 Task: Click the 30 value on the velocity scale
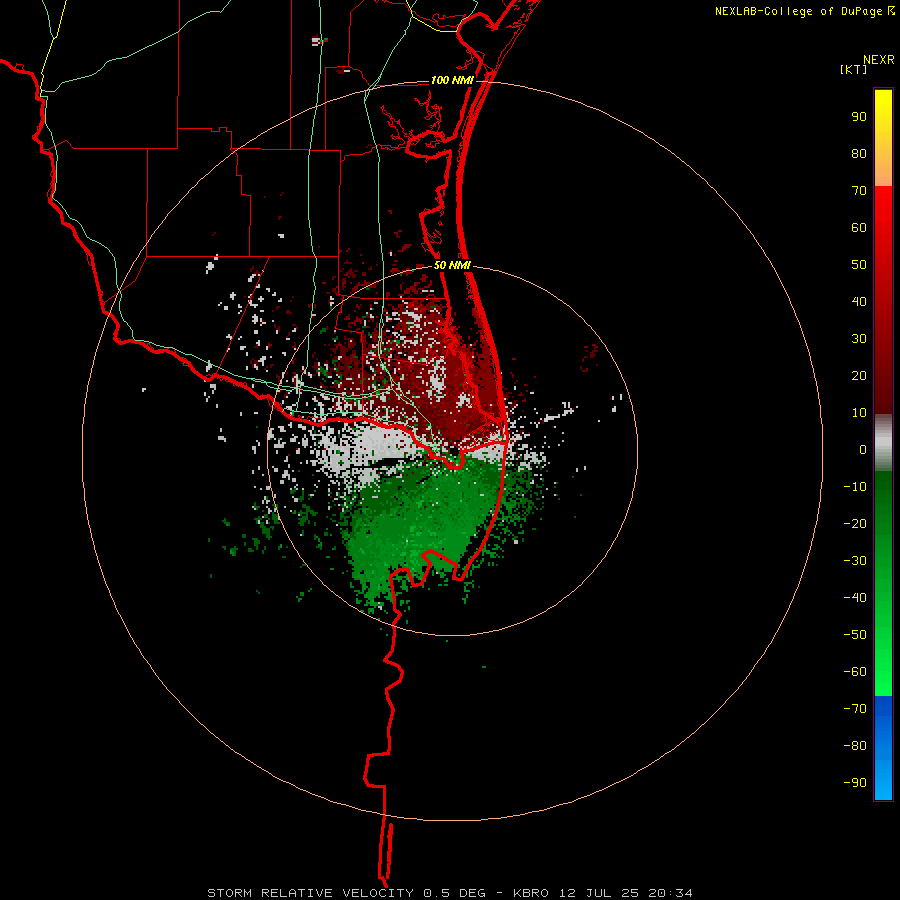coord(859,339)
